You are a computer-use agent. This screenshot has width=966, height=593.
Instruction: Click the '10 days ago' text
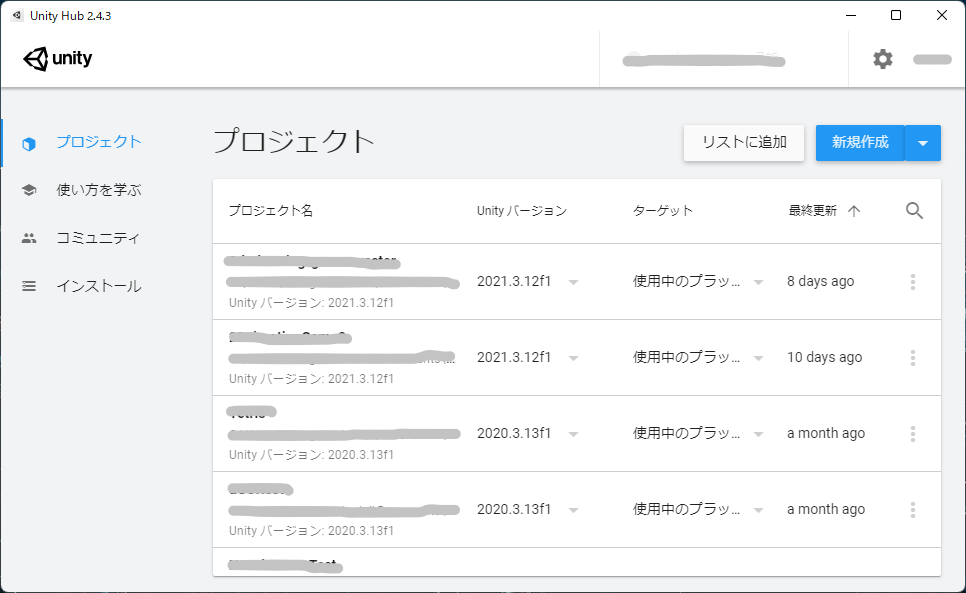[824, 357]
